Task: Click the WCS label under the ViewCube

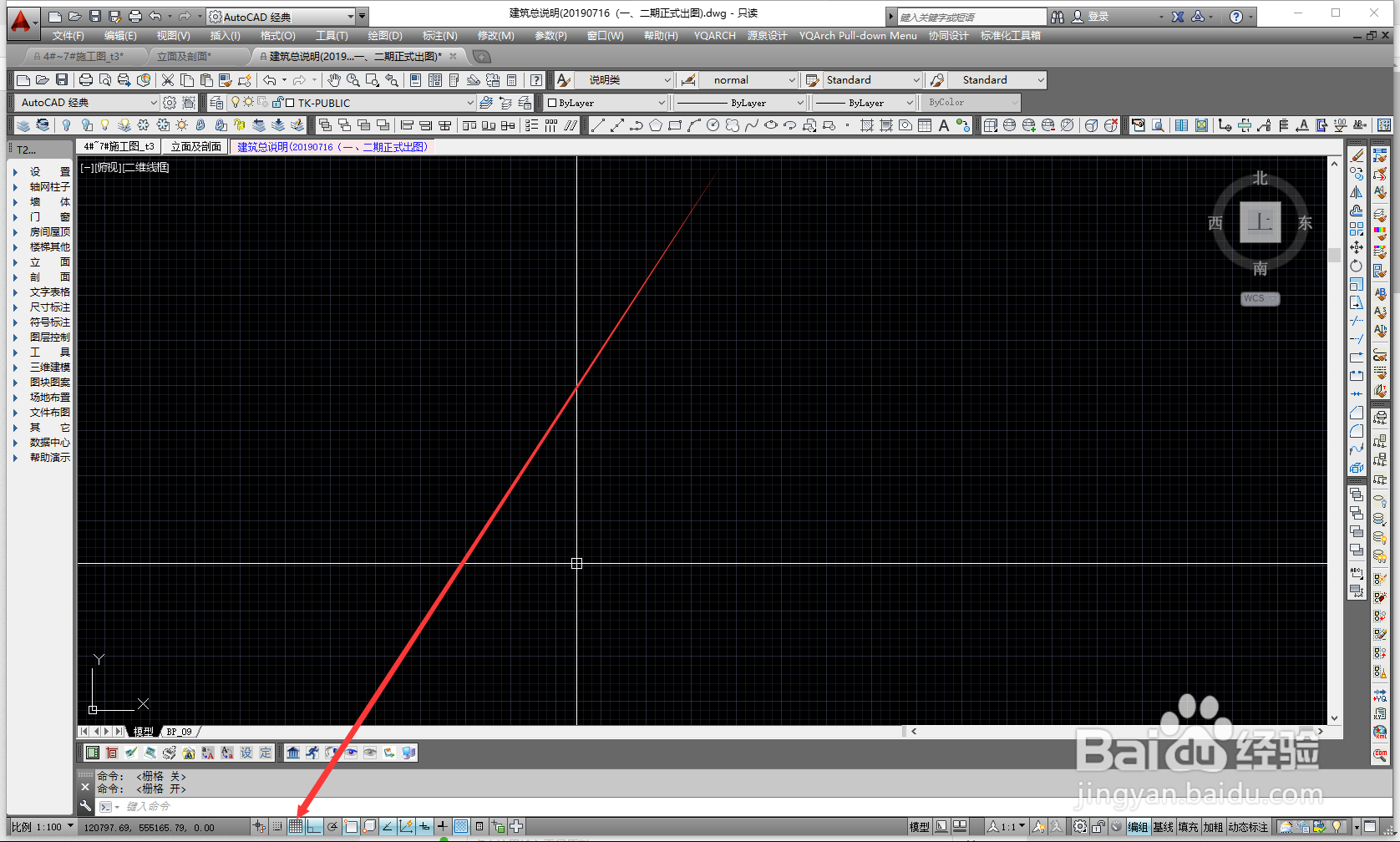Action: coord(1259,298)
